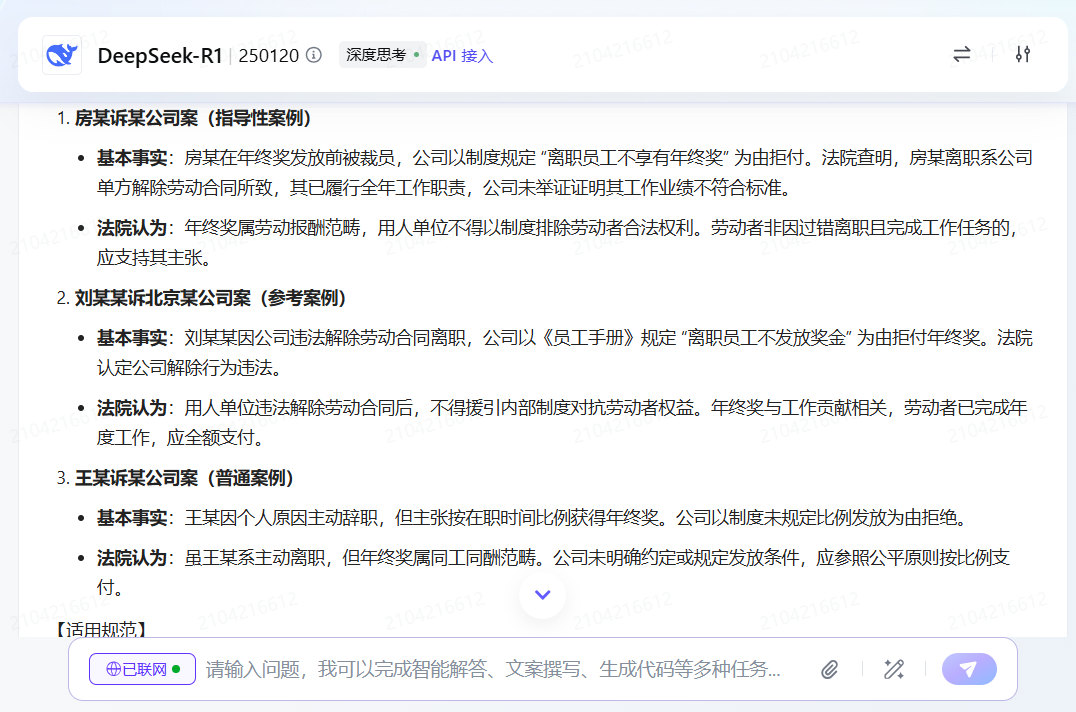This screenshot has height=712, width=1076.
Task: Open the DeepSeek-R1 model name selector
Action: 160,55
